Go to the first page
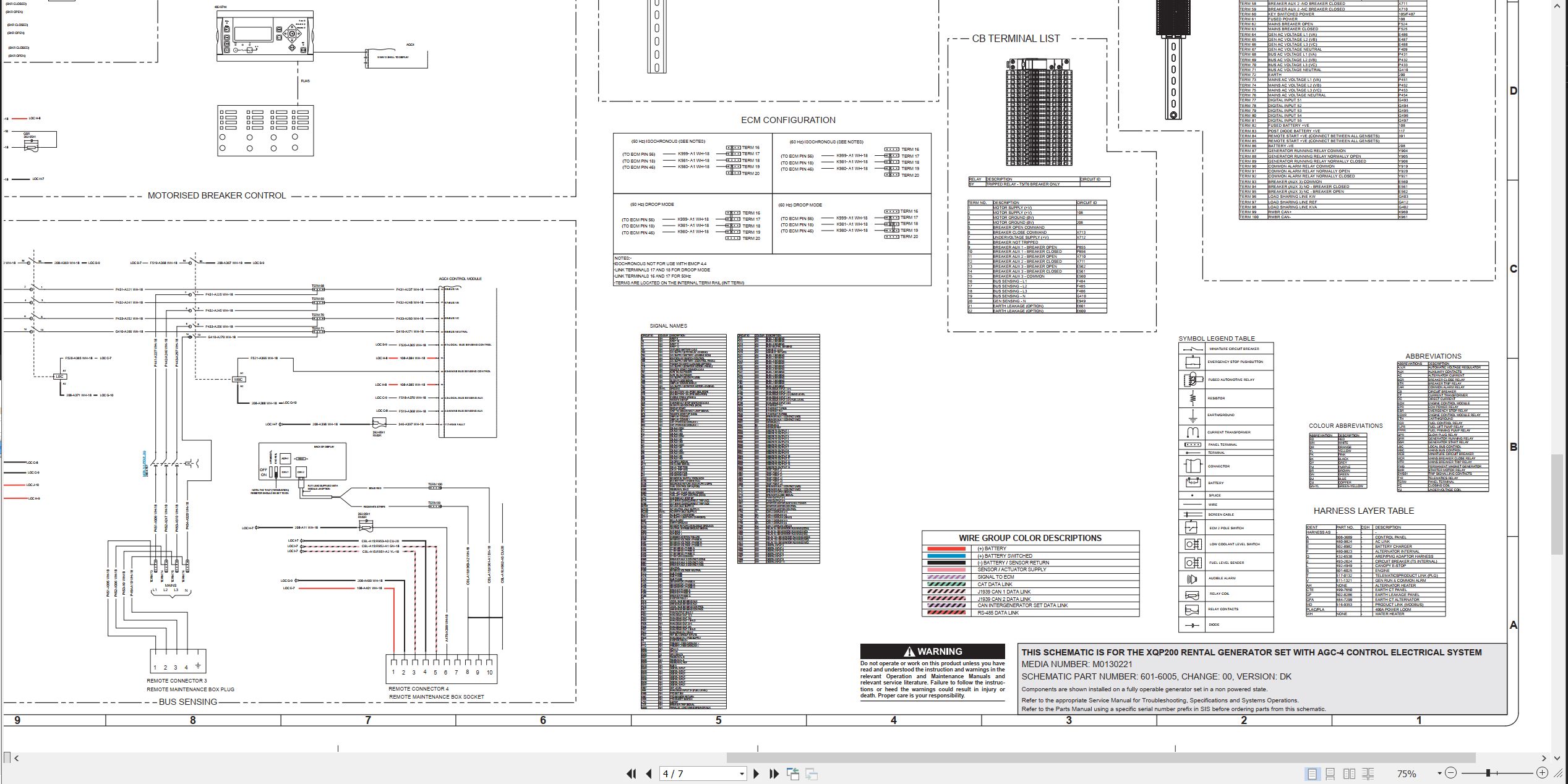The height and width of the screenshot is (784, 1568). 632,773
